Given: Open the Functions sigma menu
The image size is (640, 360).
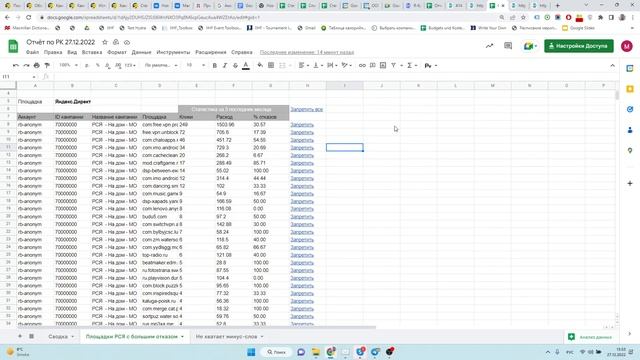Looking at the screenshot, I should [411, 65].
